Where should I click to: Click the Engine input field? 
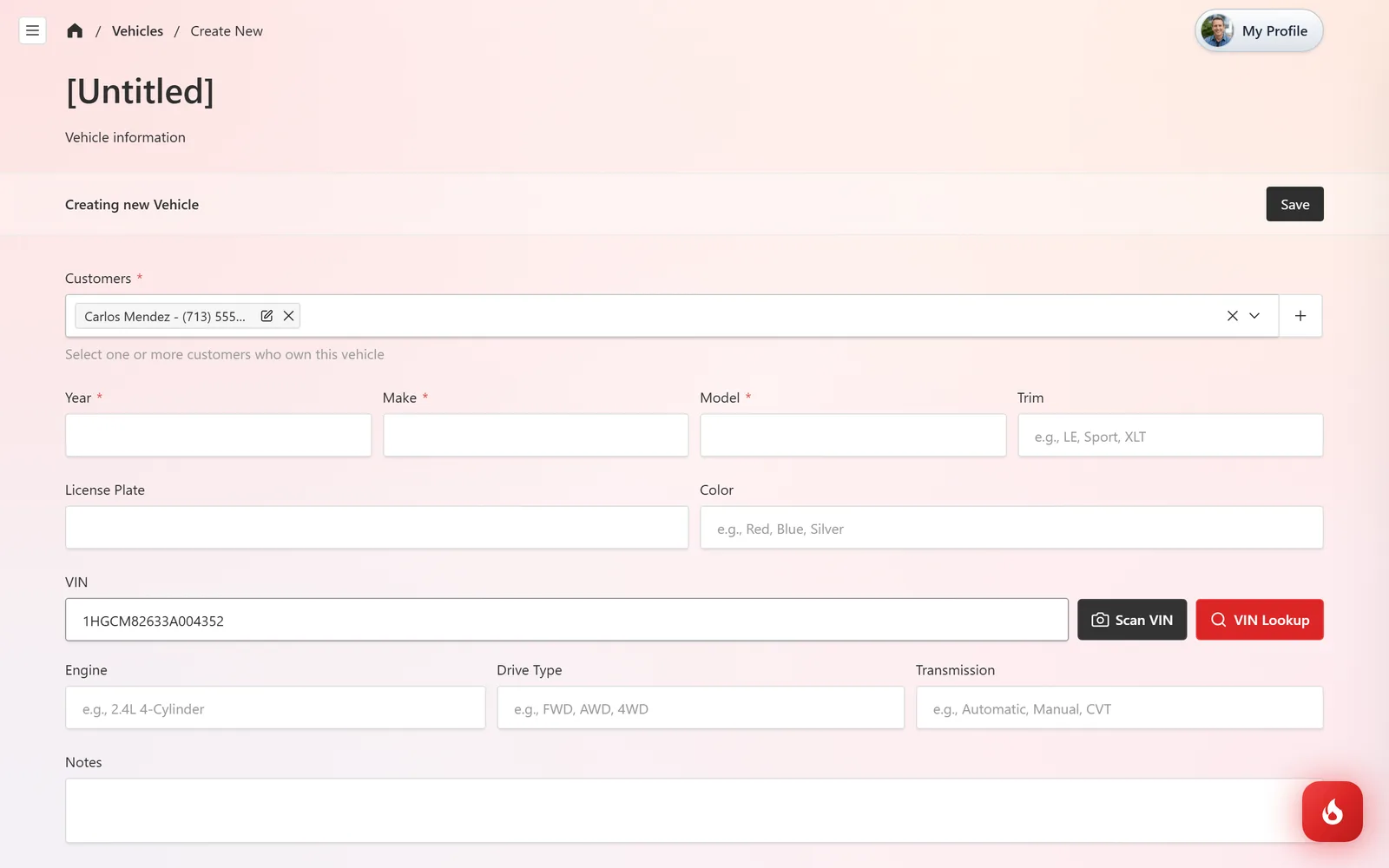point(275,707)
